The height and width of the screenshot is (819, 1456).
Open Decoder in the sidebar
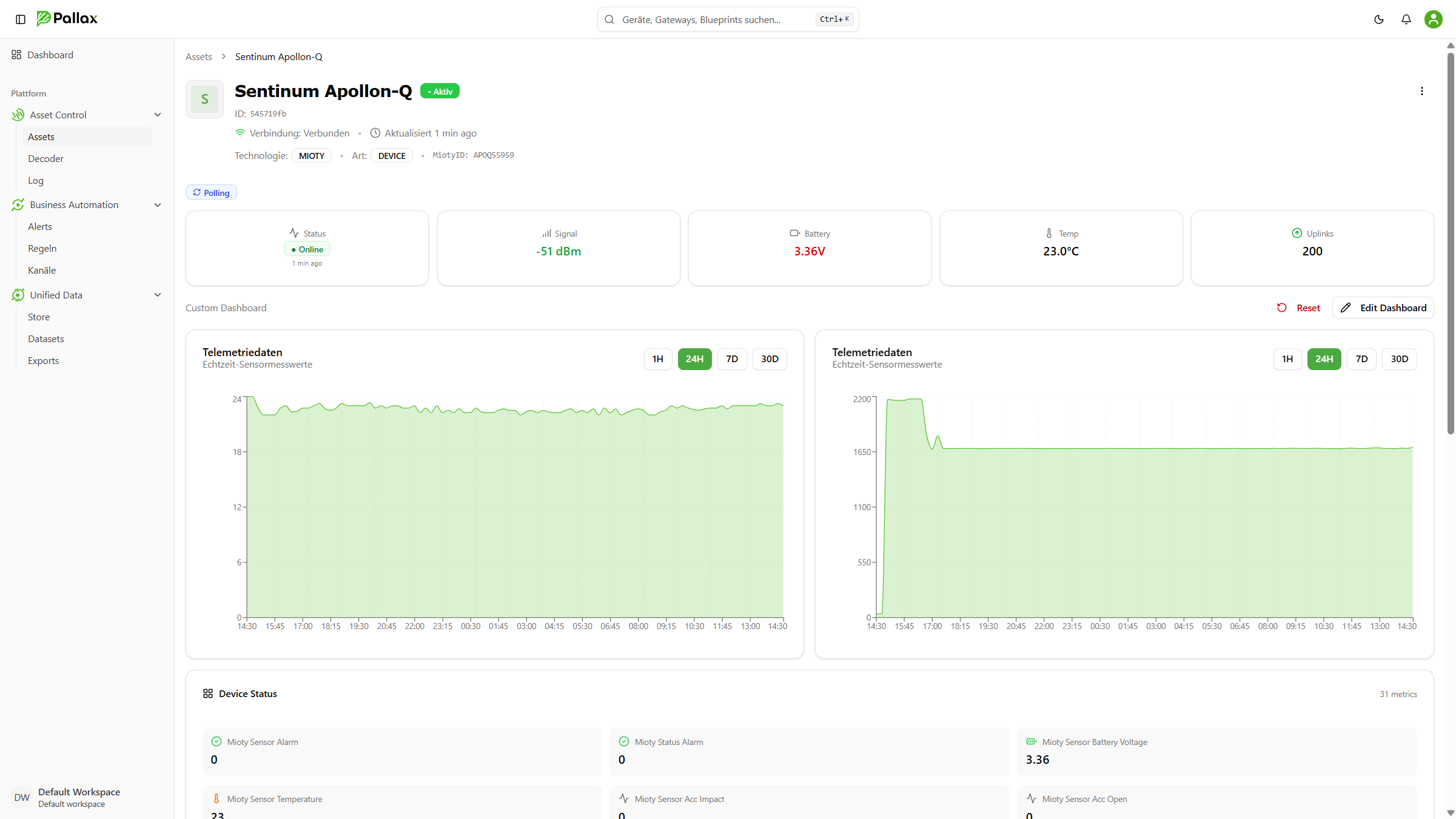[x=45, y=158]
